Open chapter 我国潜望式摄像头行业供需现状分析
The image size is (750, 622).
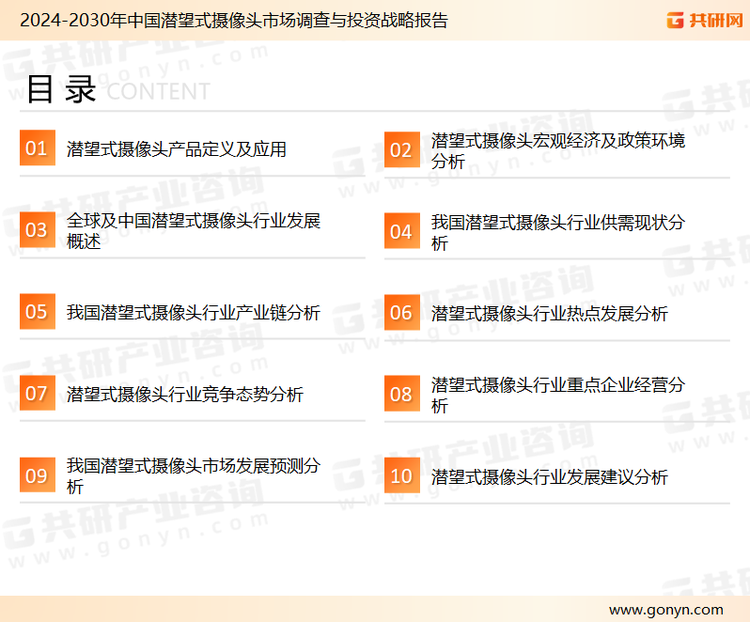(558, 233)
